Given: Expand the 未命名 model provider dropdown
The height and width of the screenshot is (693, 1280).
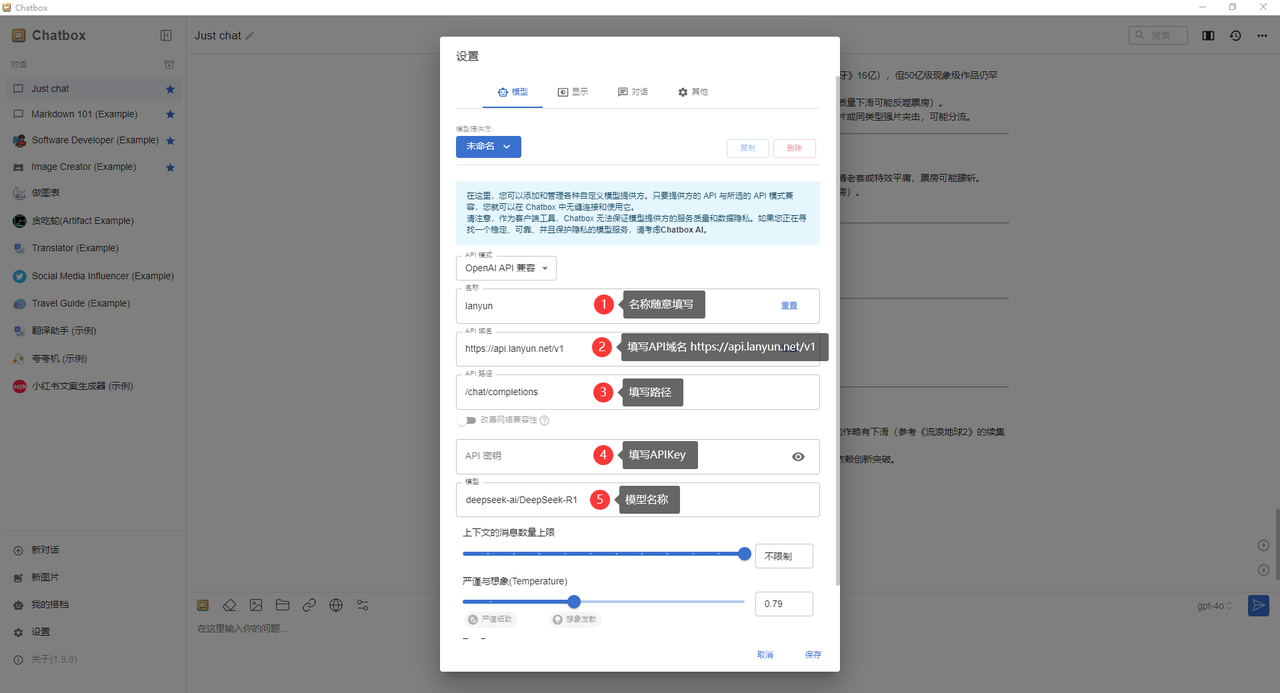Looking at the screenshot, I should tap(488, 147).
